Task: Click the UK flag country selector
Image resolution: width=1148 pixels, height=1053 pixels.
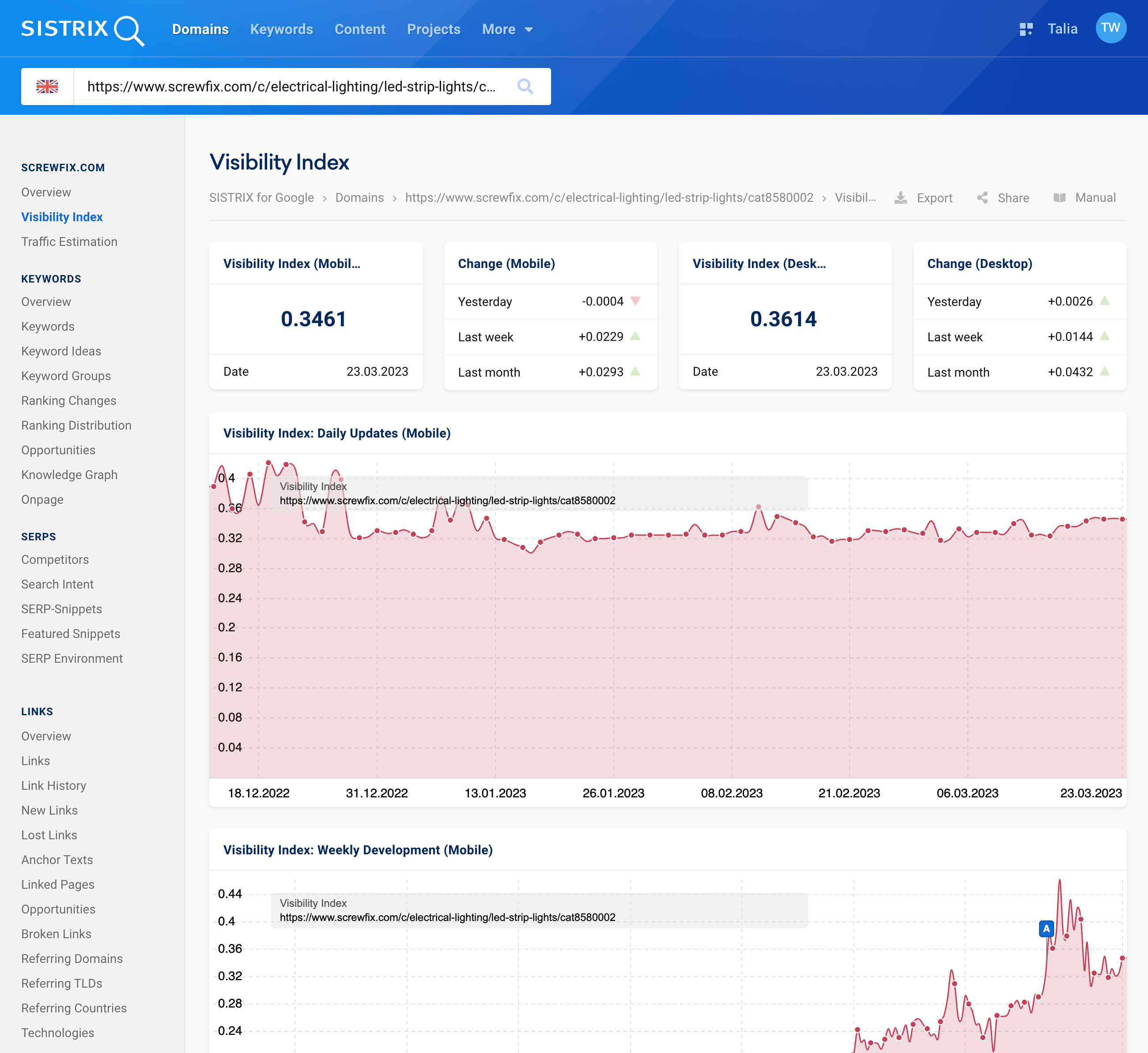Action: (47, 87)
